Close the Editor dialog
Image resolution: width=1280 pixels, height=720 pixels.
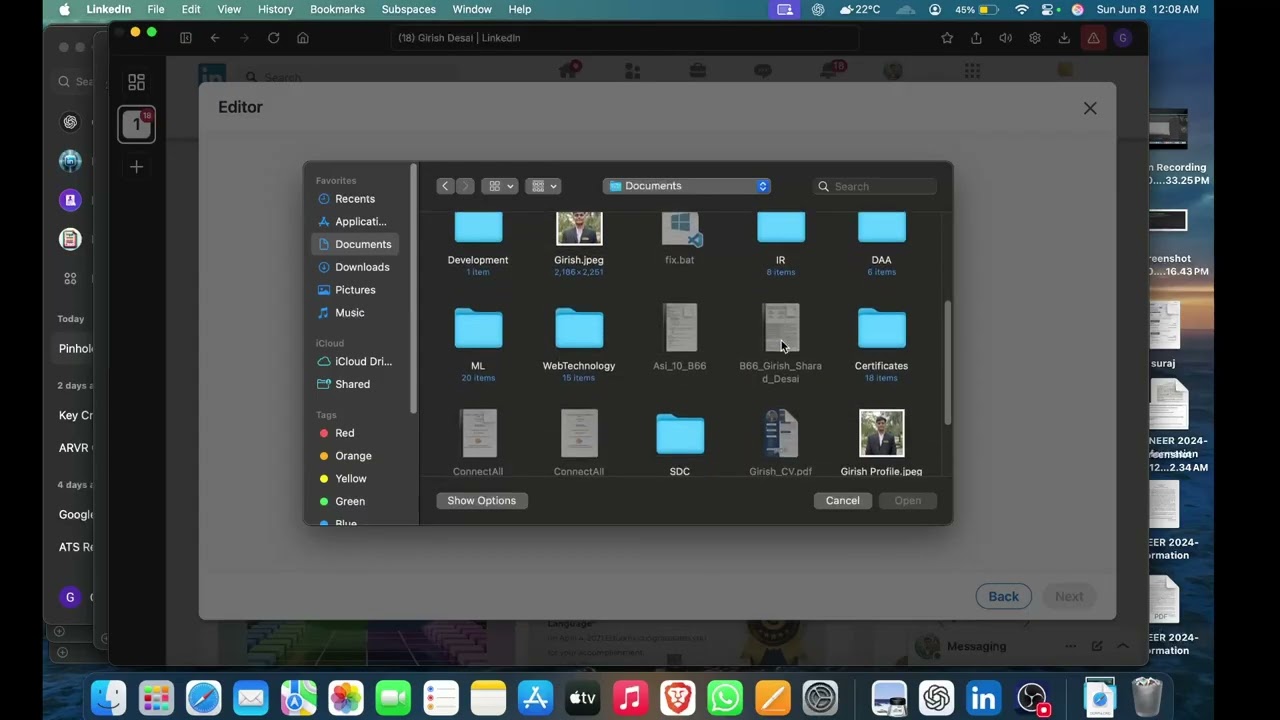[x=1090, y=108]
